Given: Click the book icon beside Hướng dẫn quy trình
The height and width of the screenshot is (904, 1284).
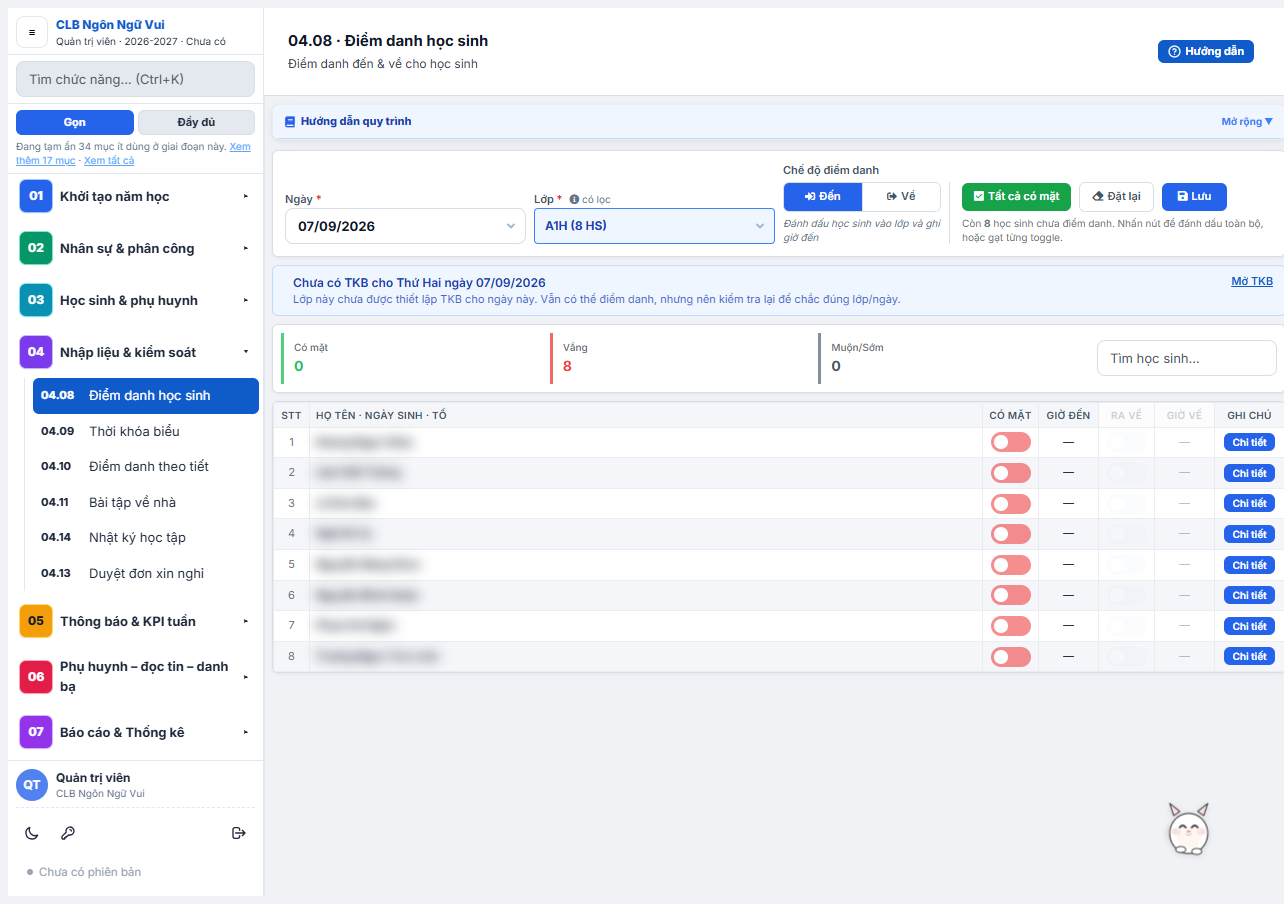Looking at the screenshot, I should pyautogui.click(x=290, y=122).
